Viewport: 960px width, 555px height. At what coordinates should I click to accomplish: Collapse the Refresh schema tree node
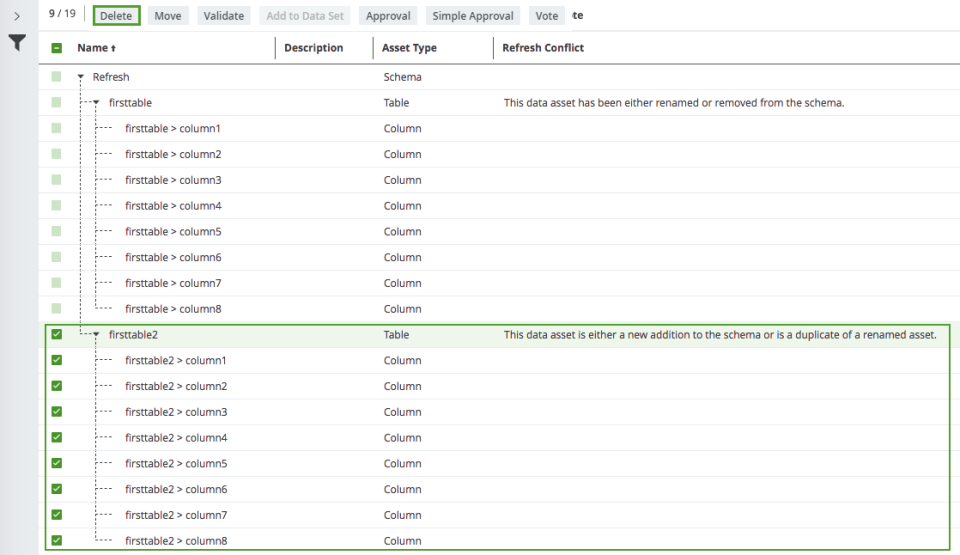pos(80,77)
